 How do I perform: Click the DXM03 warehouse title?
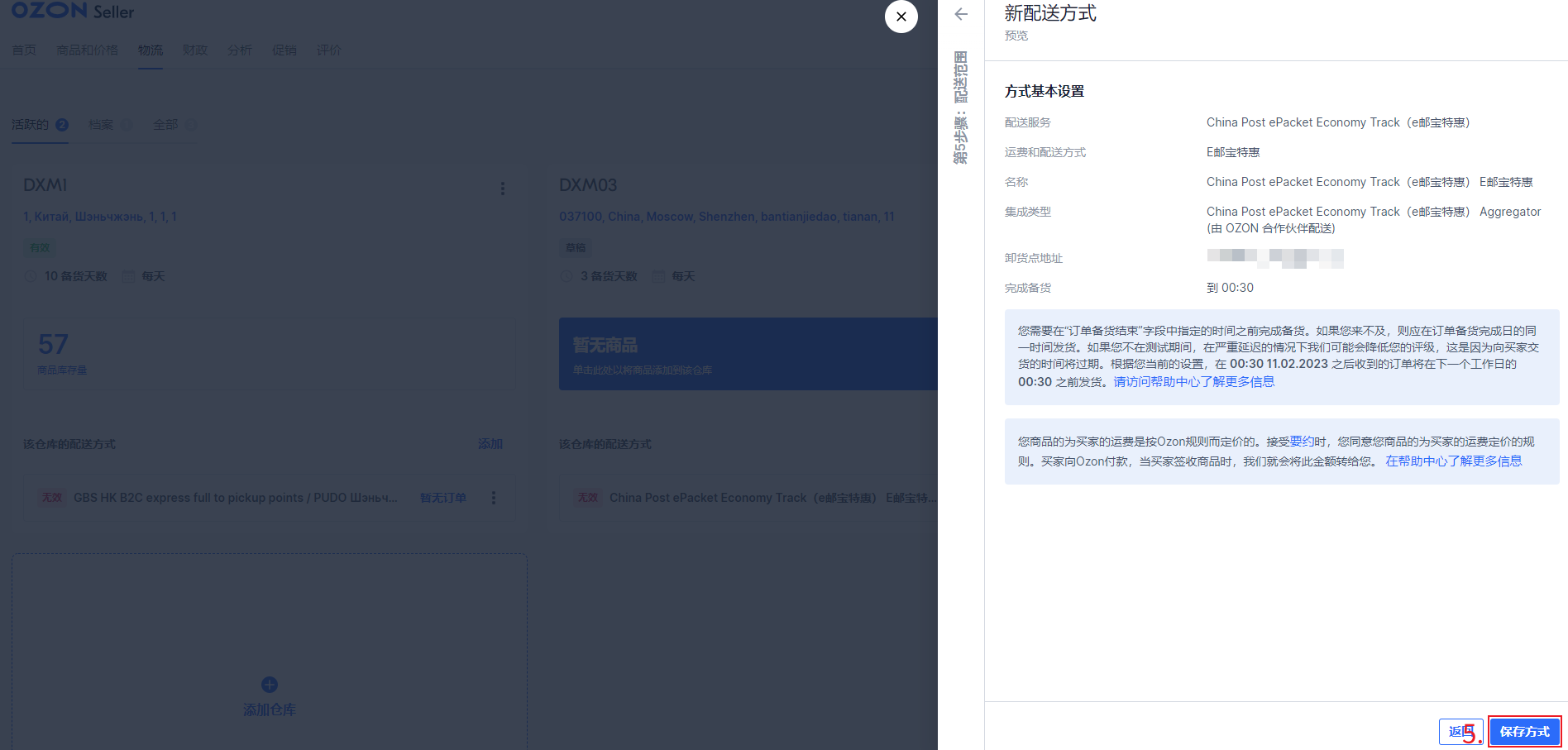coord(588,185)
